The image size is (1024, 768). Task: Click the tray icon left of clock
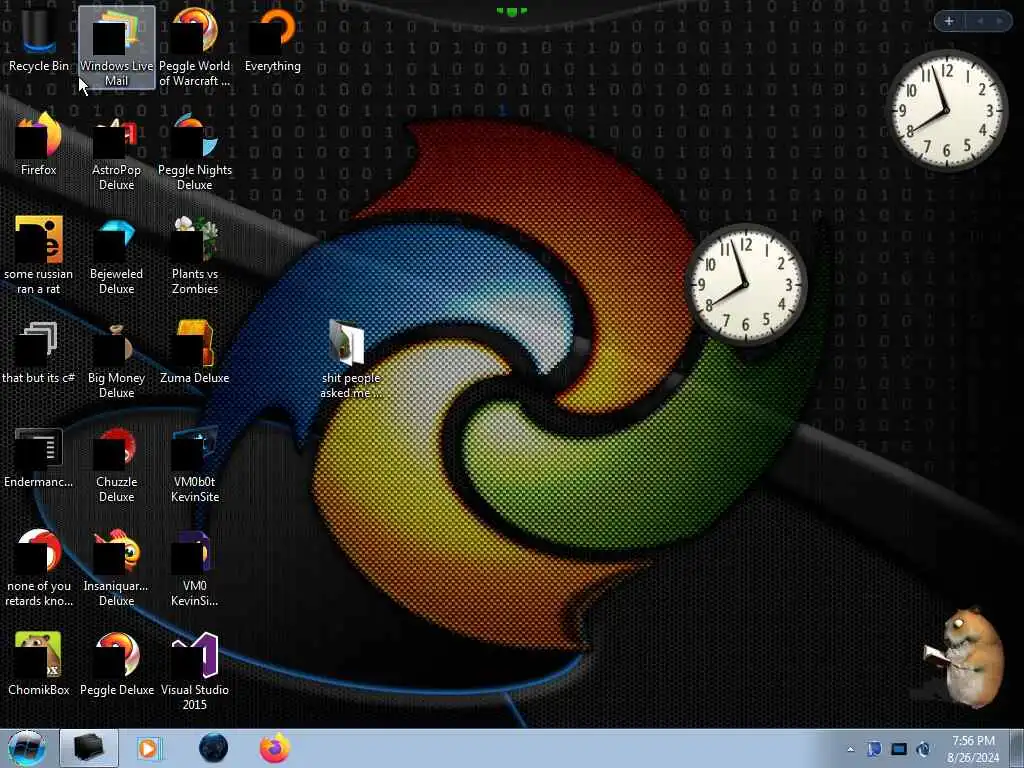pos(923,749)
